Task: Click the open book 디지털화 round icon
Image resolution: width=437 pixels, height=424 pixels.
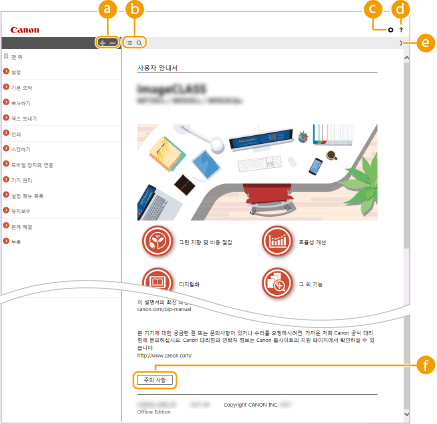Action: pos(157,280)
